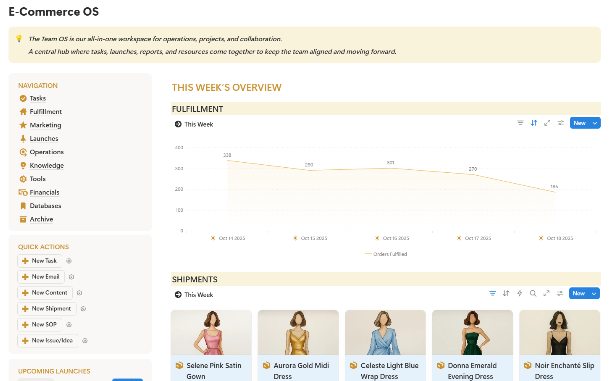Filter the Fulfillment chart view

(x=520, y=123)
